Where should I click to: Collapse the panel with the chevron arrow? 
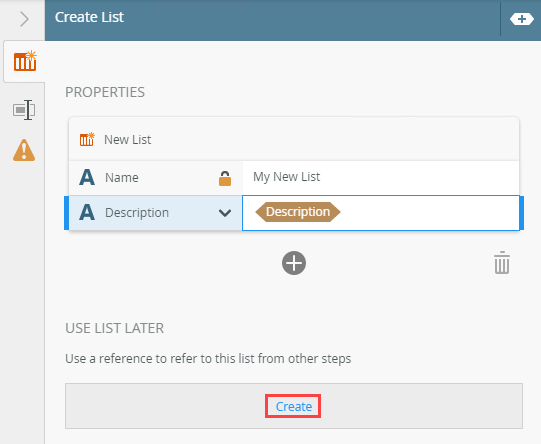pyautogui.click(x=24, y=19)
